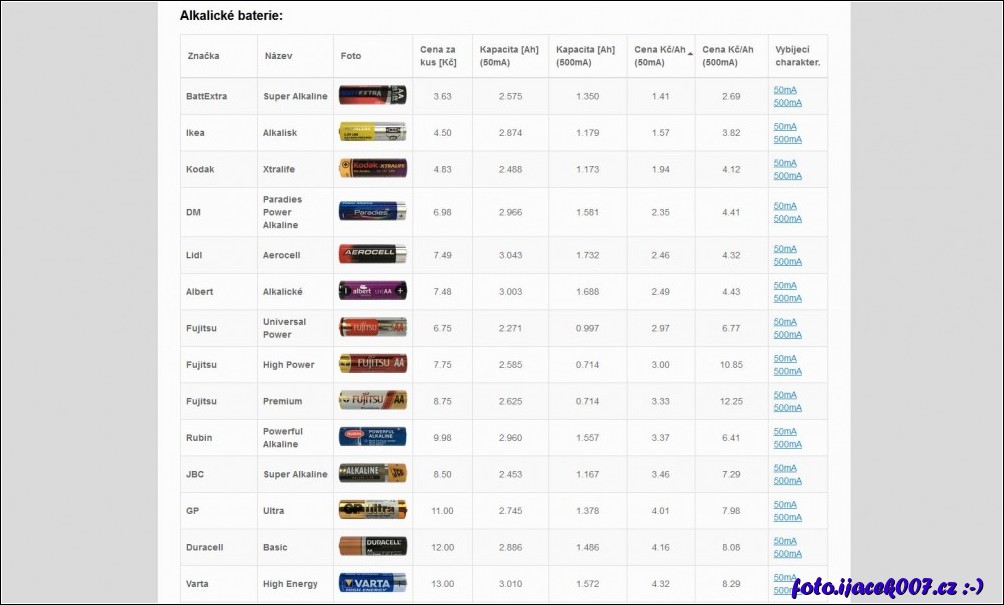Open the Kodak Xtralife battery picture
The image size is (1004, 605).
372,169
